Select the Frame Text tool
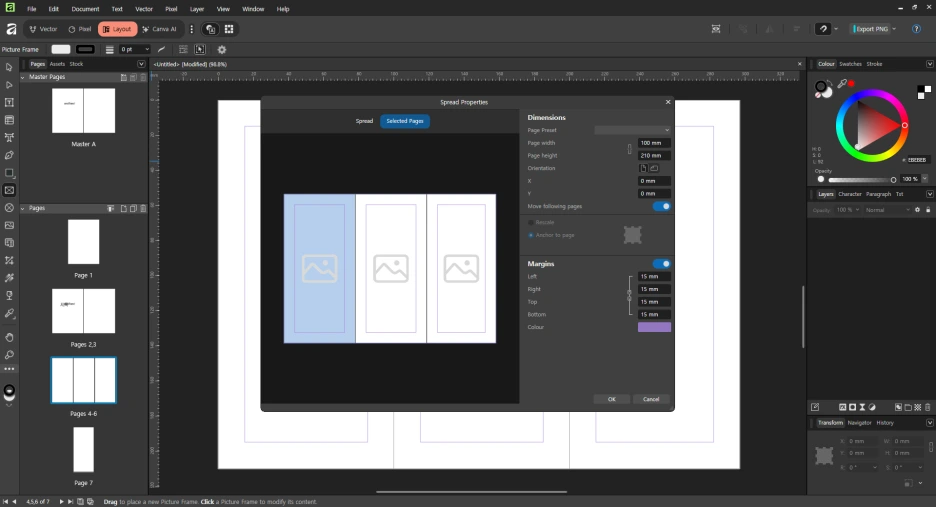This screenshot has width=936, height=507. (9, 103)
